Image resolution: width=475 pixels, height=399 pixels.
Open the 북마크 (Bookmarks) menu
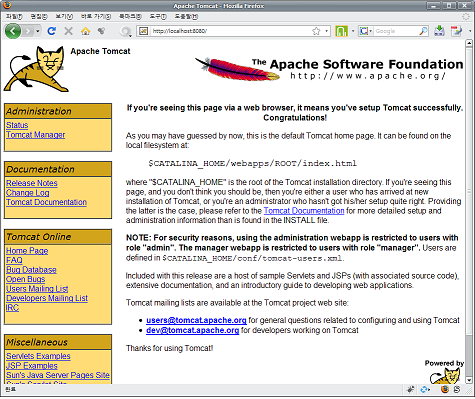pos(130,16)
